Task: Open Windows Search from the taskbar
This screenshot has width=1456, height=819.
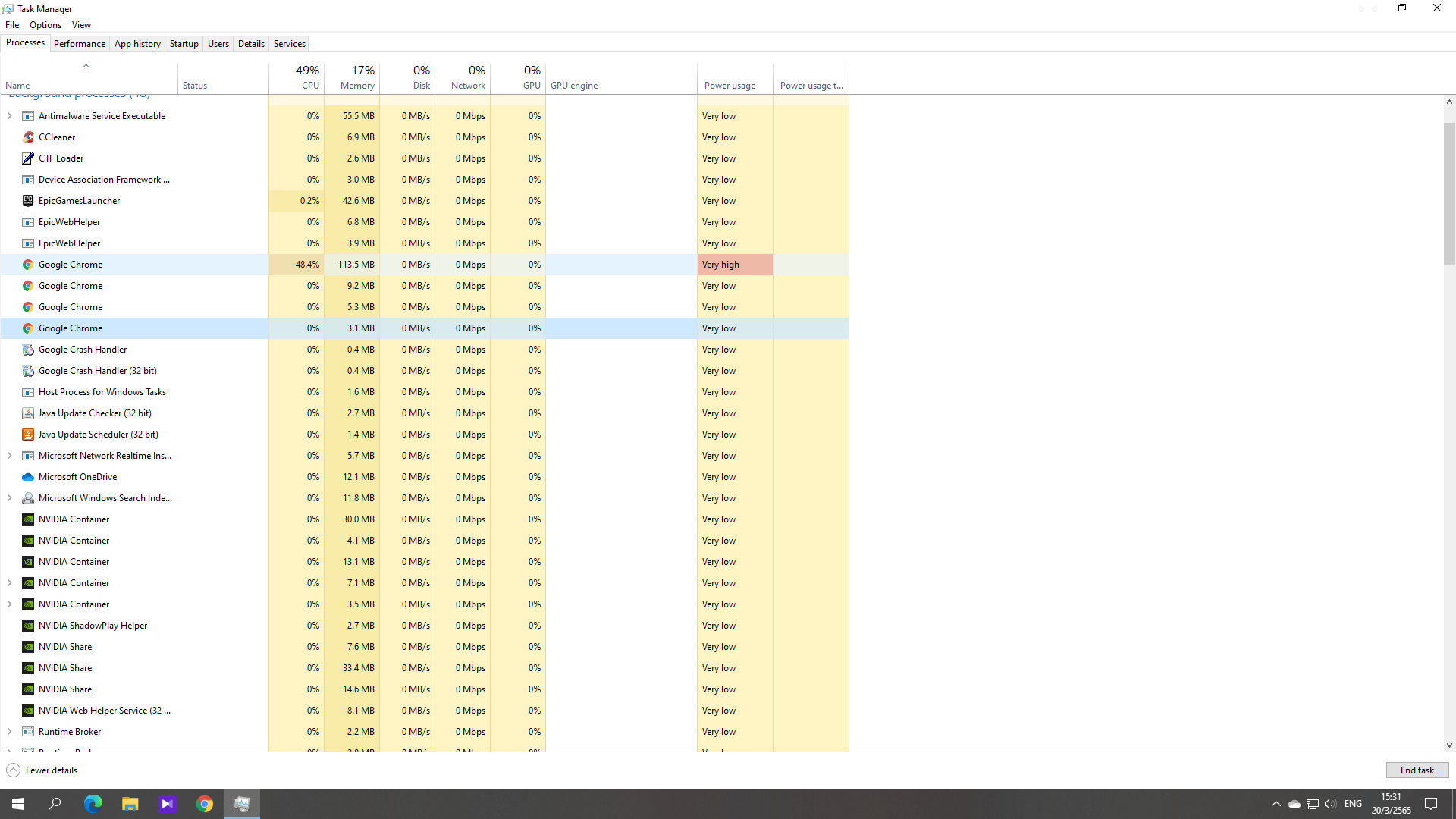Action: point(55,804)
